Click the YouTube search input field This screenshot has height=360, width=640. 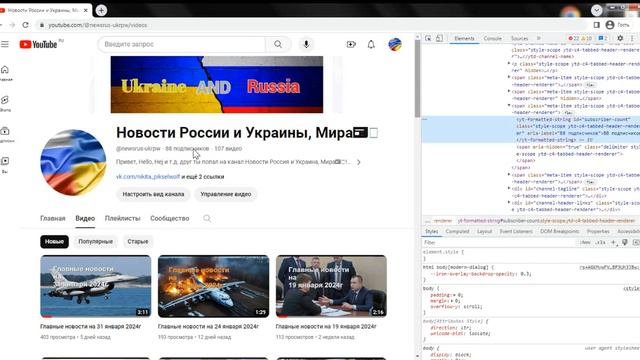click(182, 44)
